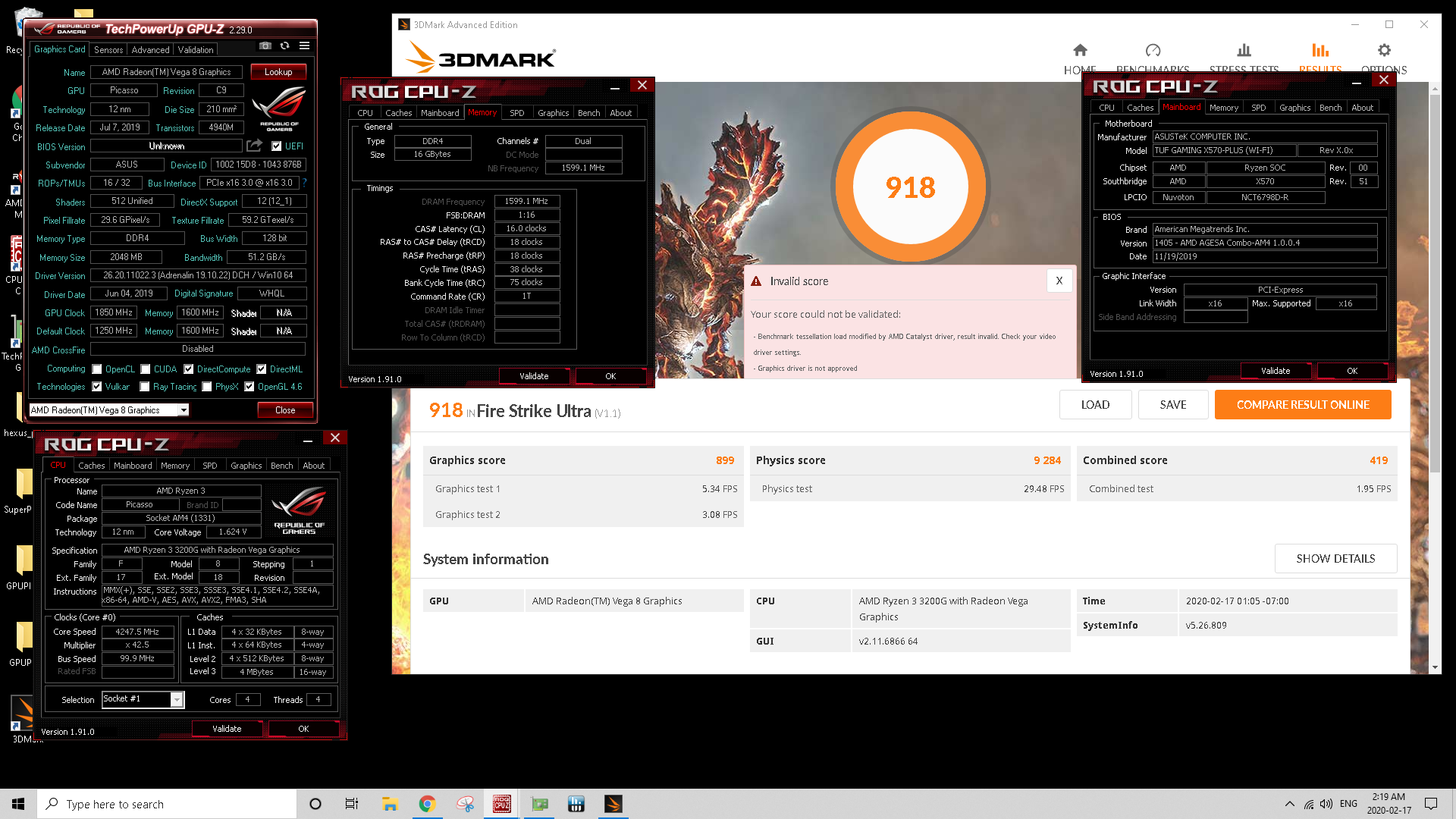Open Cortana circle on taskbar
The height and width of the screenshot is (819, 1456).
315,804
